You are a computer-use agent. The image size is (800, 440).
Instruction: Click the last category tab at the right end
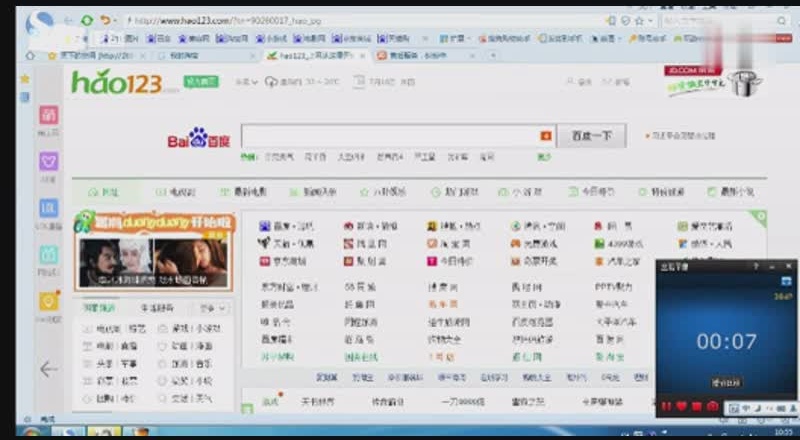[731, 192]
